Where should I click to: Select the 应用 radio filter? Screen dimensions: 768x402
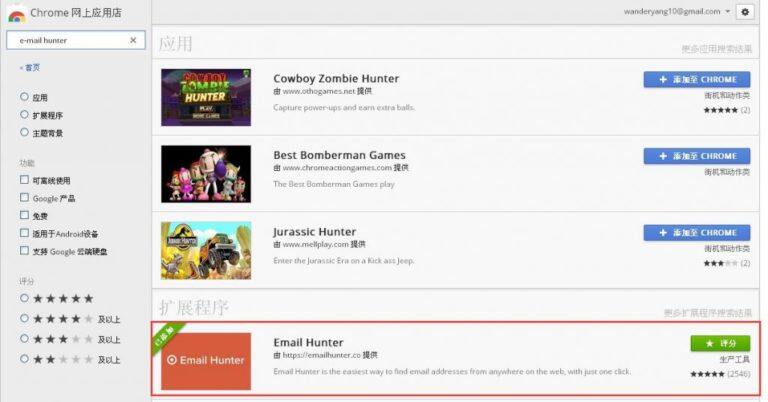click(24, 96)
